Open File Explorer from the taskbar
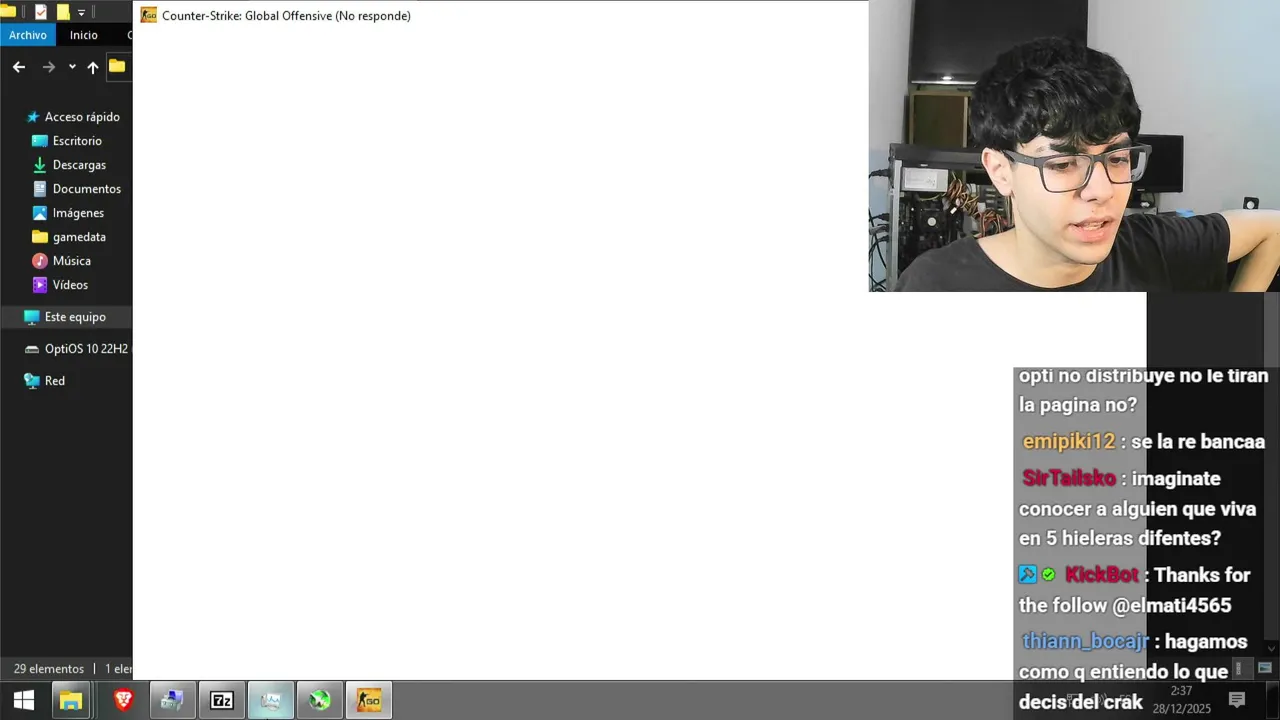The image size is (1280, 720). click(70, 700)
